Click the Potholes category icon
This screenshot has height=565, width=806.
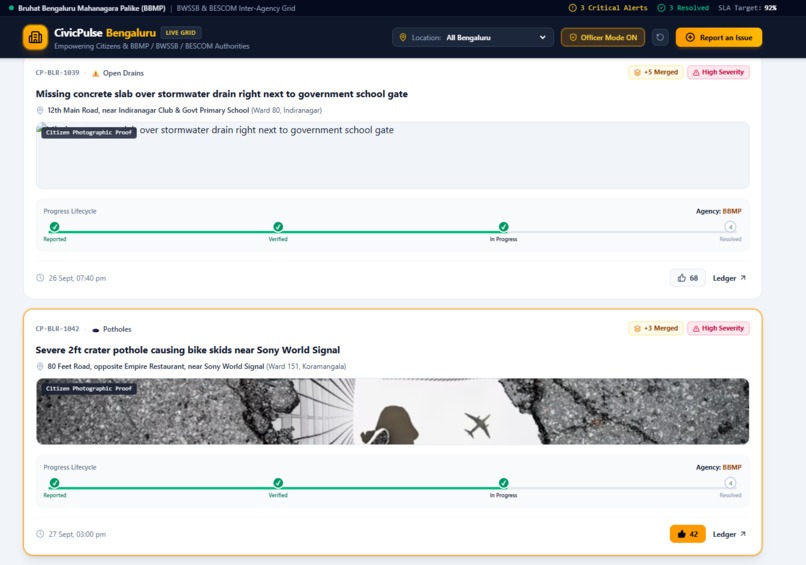[96, 330]
